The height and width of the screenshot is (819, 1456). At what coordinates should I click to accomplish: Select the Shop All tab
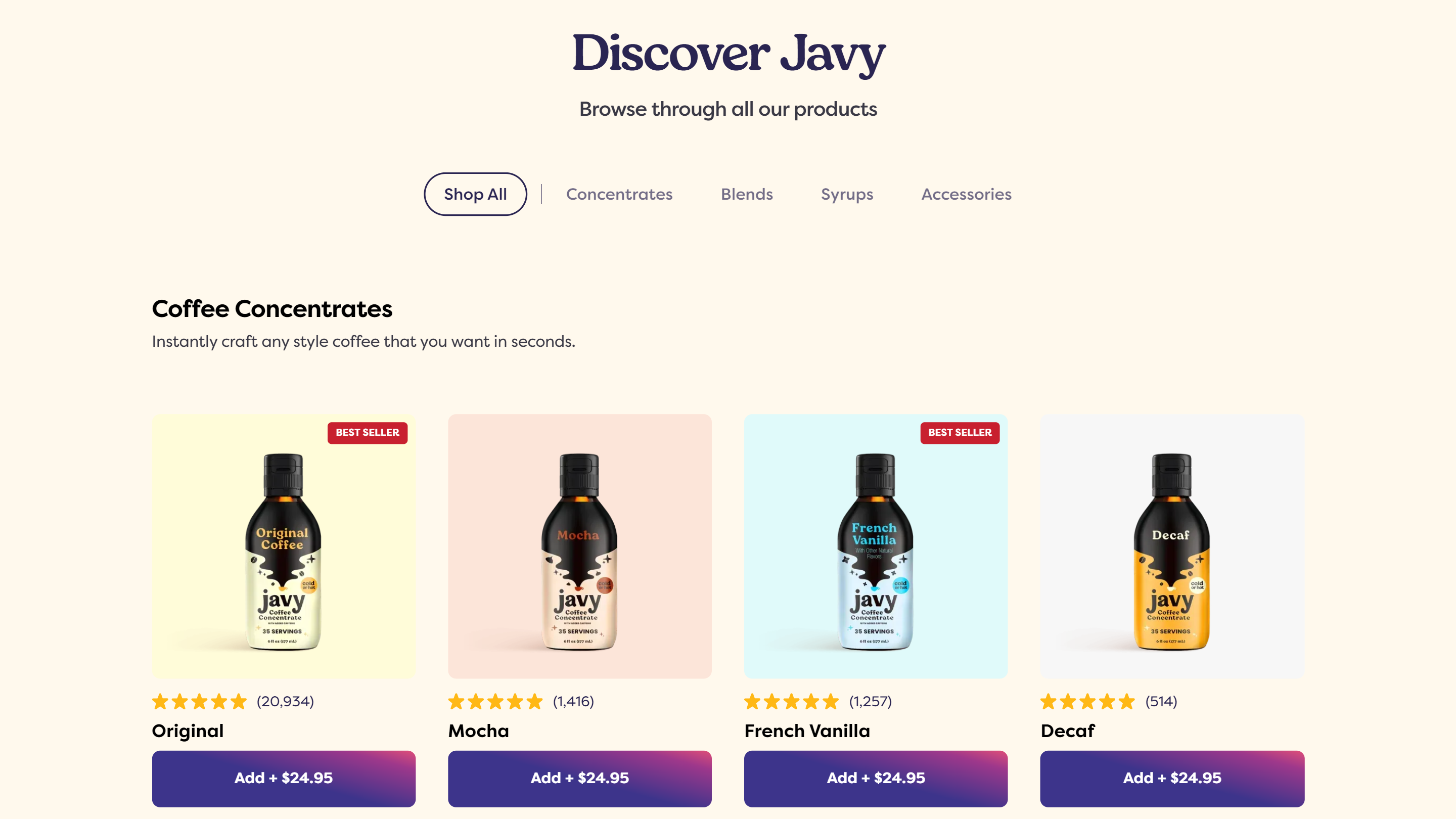(x=475, y=194)
